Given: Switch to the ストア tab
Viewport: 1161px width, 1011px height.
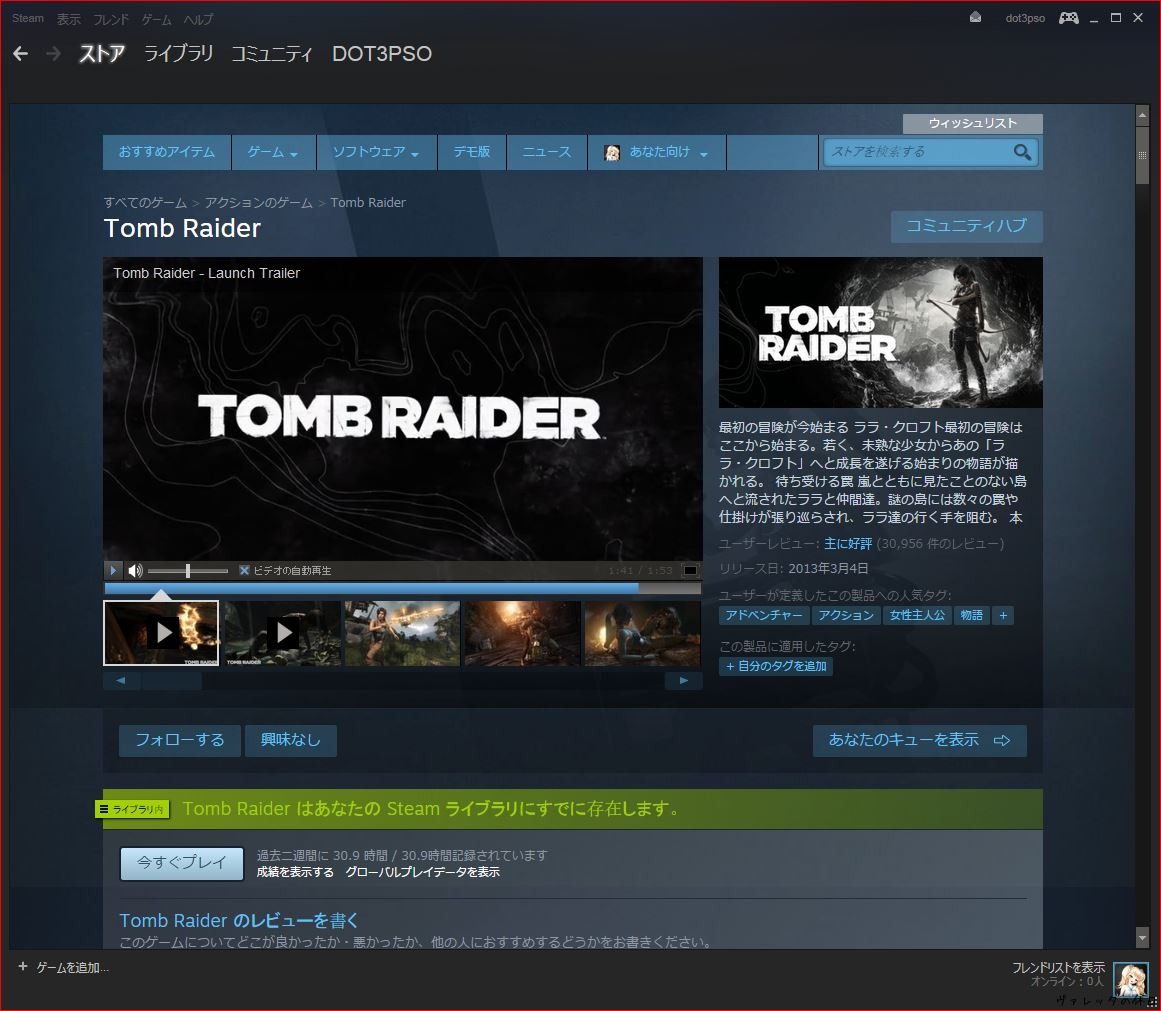Looking at the screenshot, I should click(x=101, y=53).
